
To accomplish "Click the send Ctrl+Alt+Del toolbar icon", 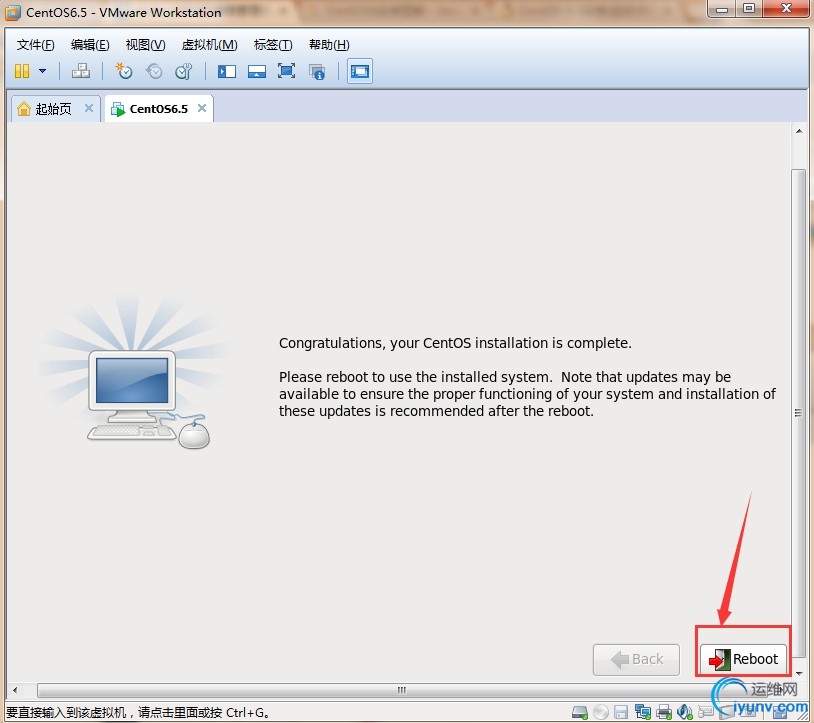I will [x=80, y=71].
